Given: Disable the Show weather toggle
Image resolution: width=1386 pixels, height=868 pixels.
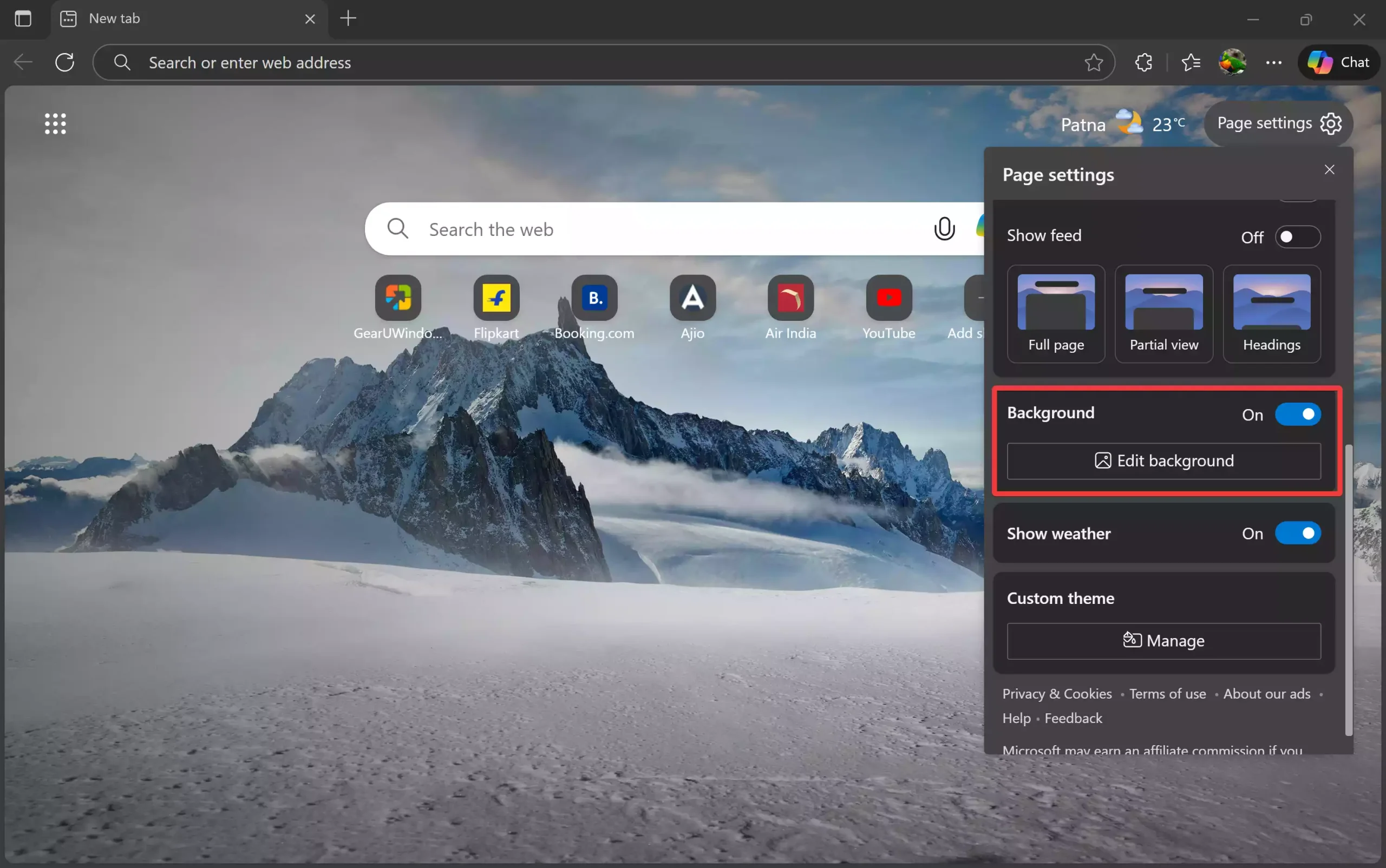Looking at the screenshot, I should tap(1297, 534).
